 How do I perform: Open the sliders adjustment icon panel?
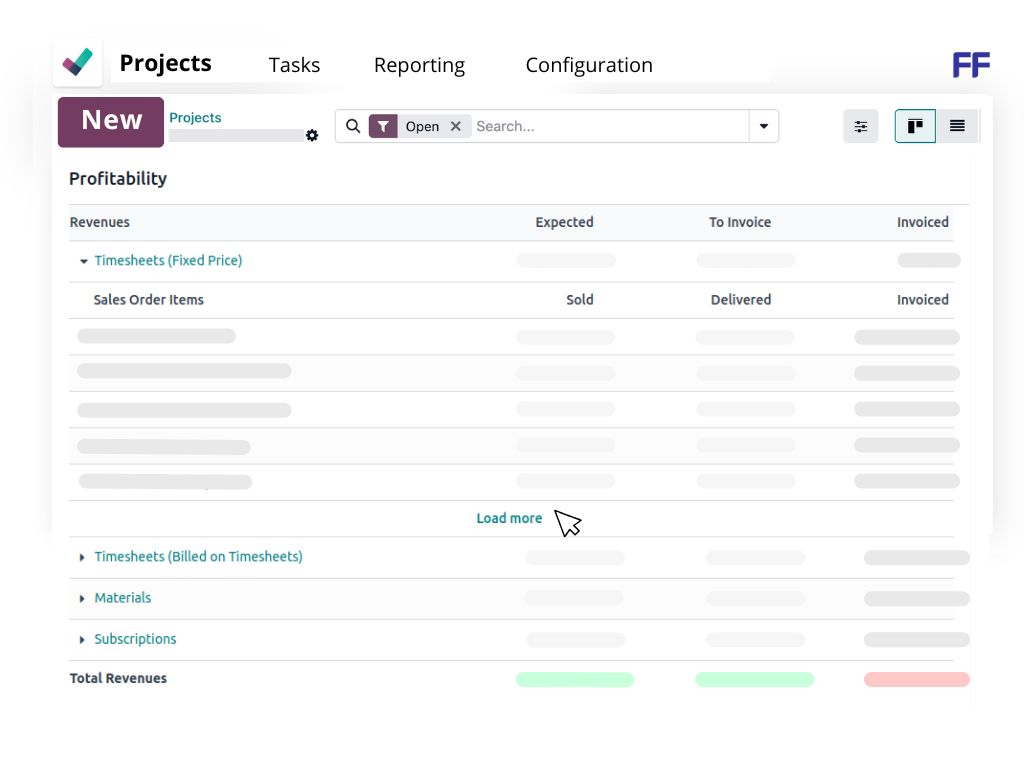coord(860,127)
